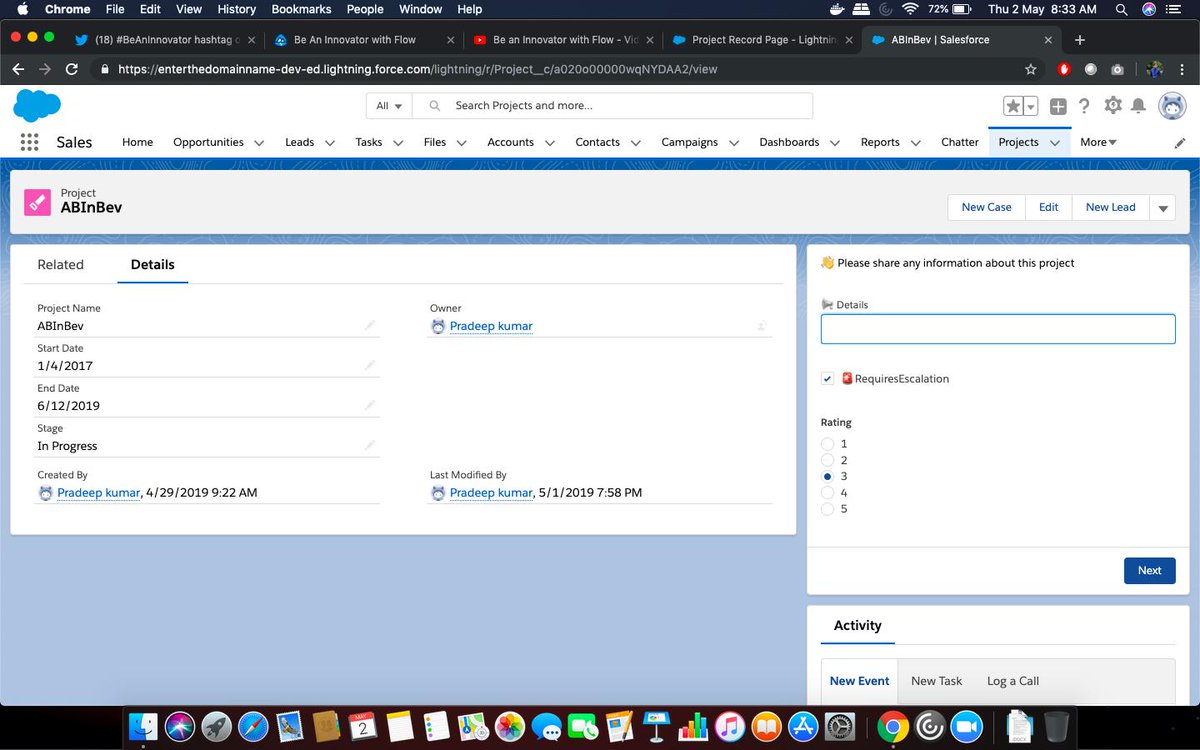The height and width of the screenshot is (750, 1200).
Task: Click the Chrome address bar URL
Action: 417,70
